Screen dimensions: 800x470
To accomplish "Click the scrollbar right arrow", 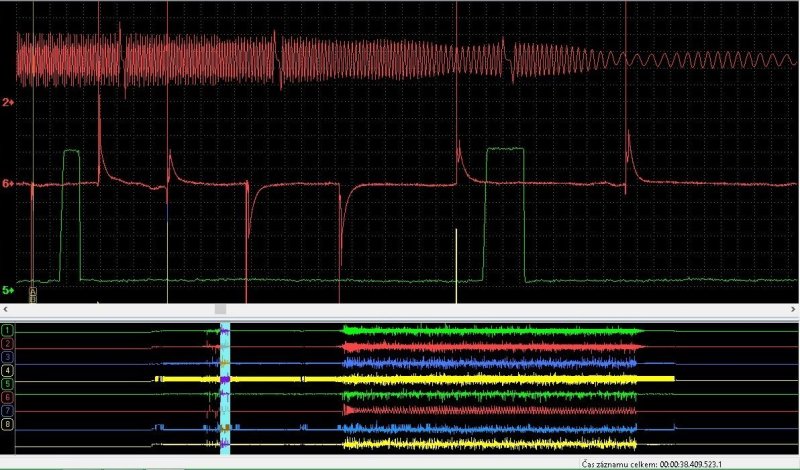I will (x=793, y=309).
